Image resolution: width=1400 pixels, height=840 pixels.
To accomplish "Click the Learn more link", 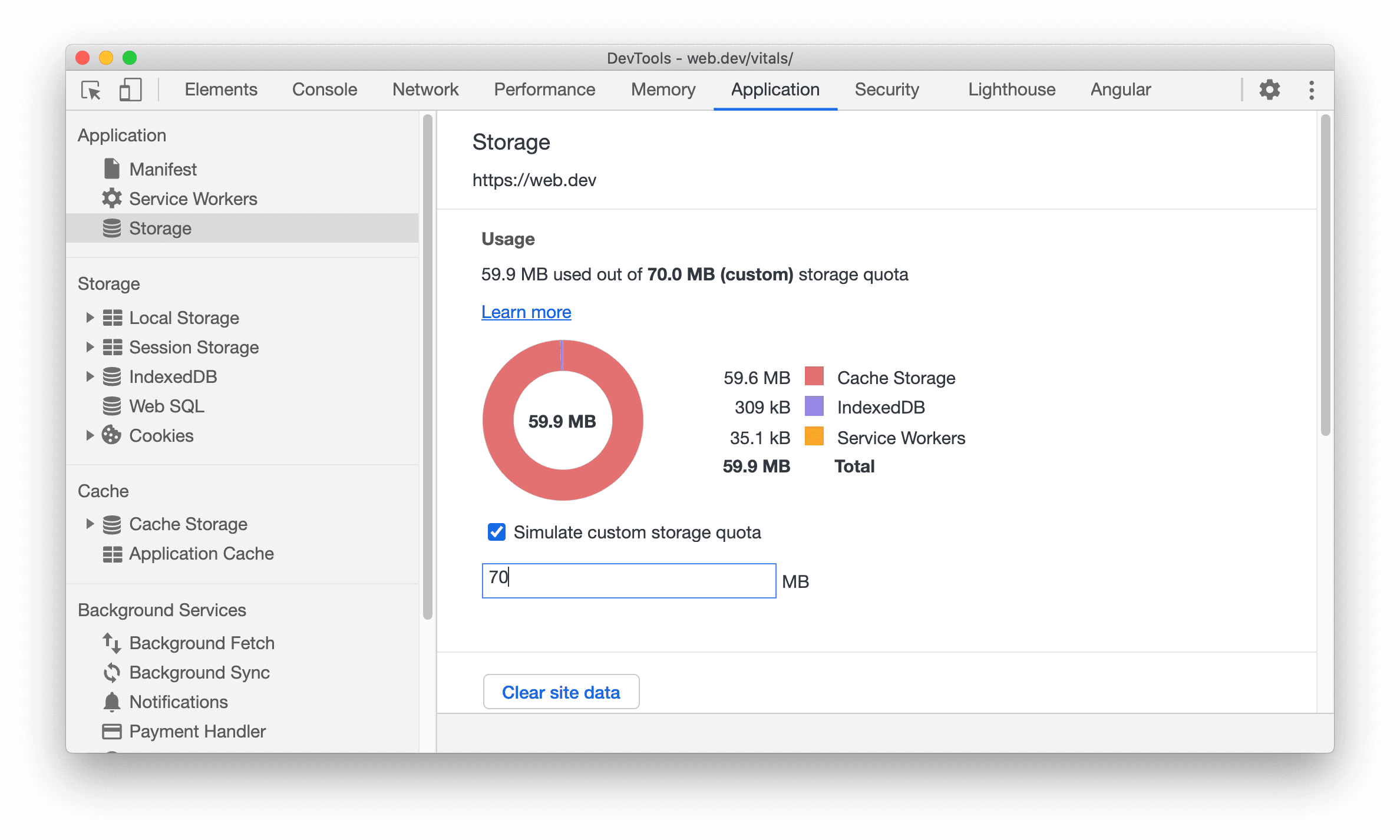I will pos(528,312).
